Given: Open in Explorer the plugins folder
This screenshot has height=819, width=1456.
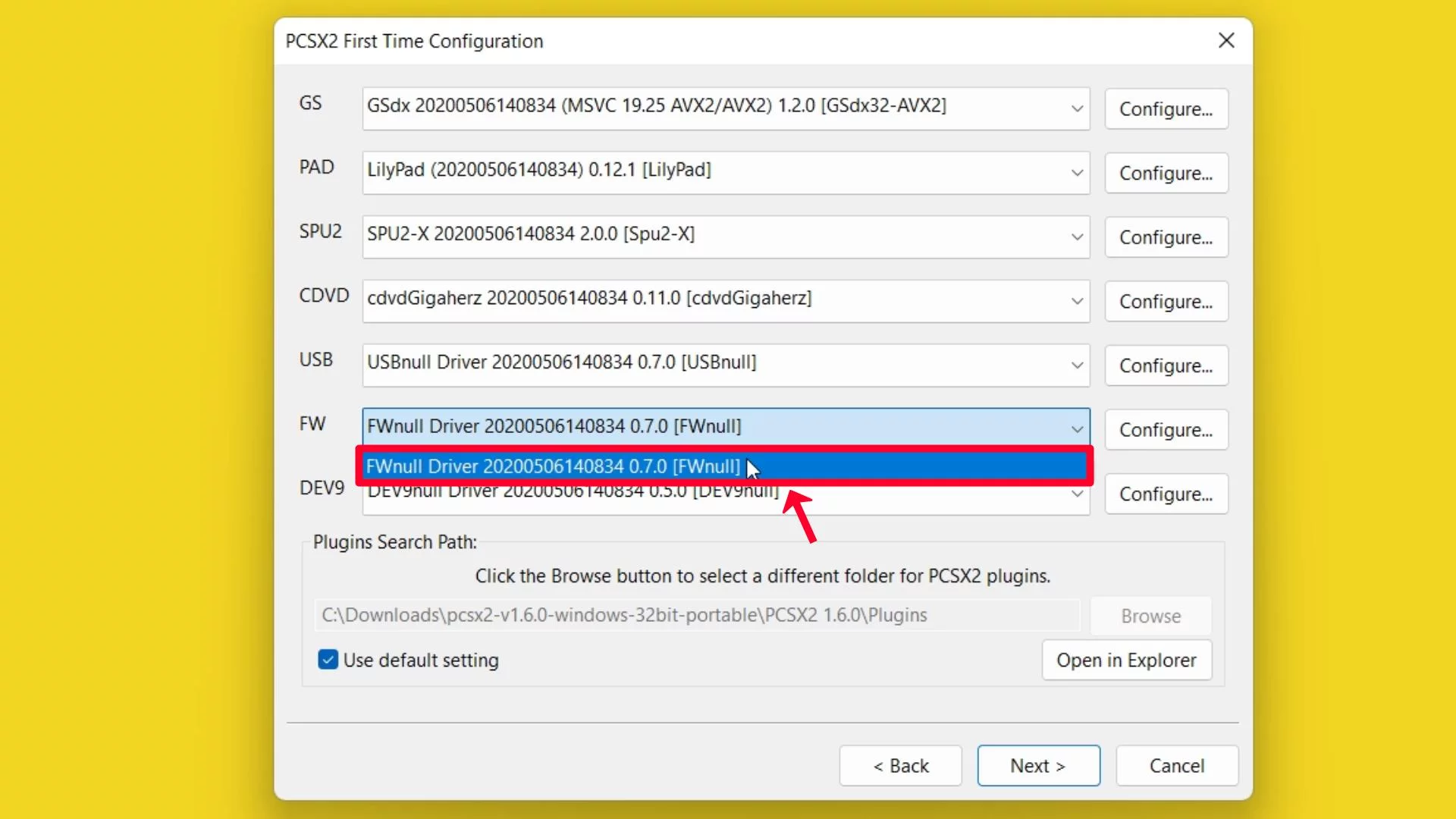Looking at the screenshot, I should (x=1126, y=660).
